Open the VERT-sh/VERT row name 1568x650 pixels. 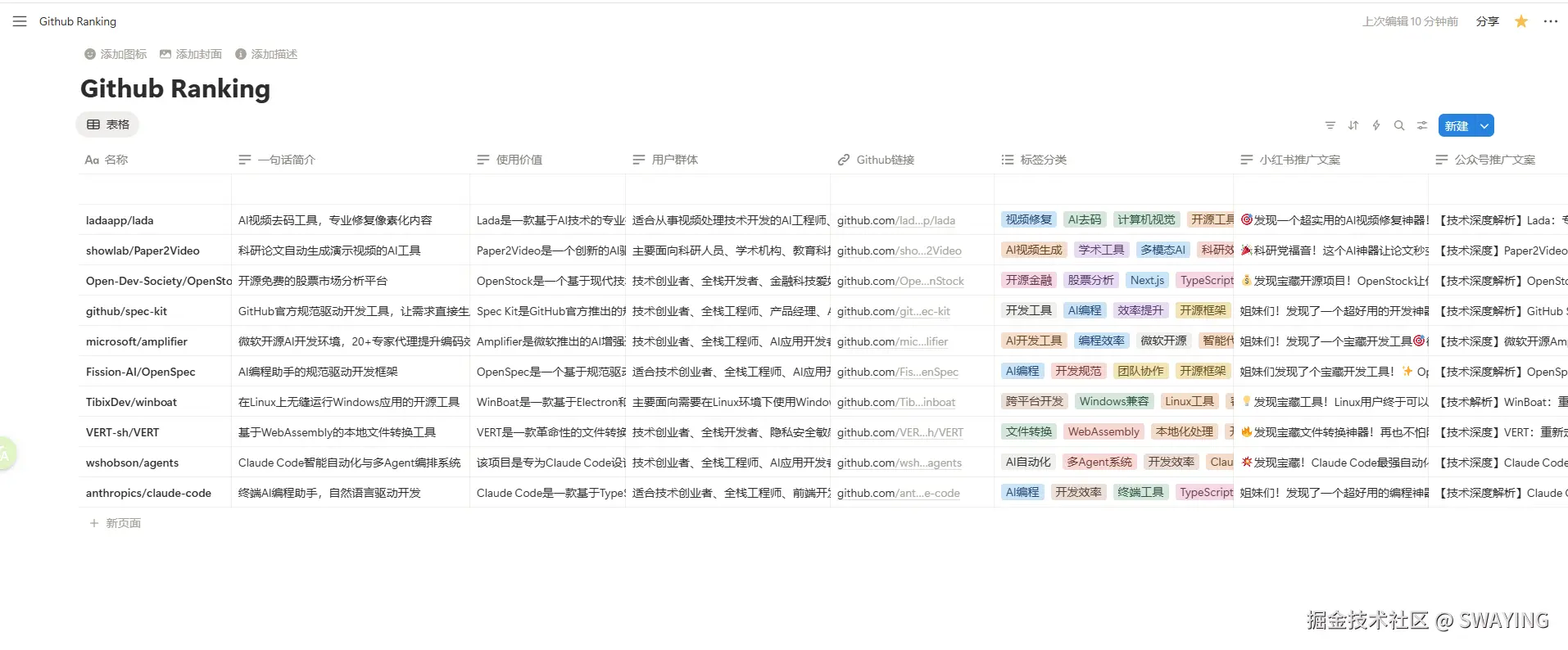(x=123, y=432)
